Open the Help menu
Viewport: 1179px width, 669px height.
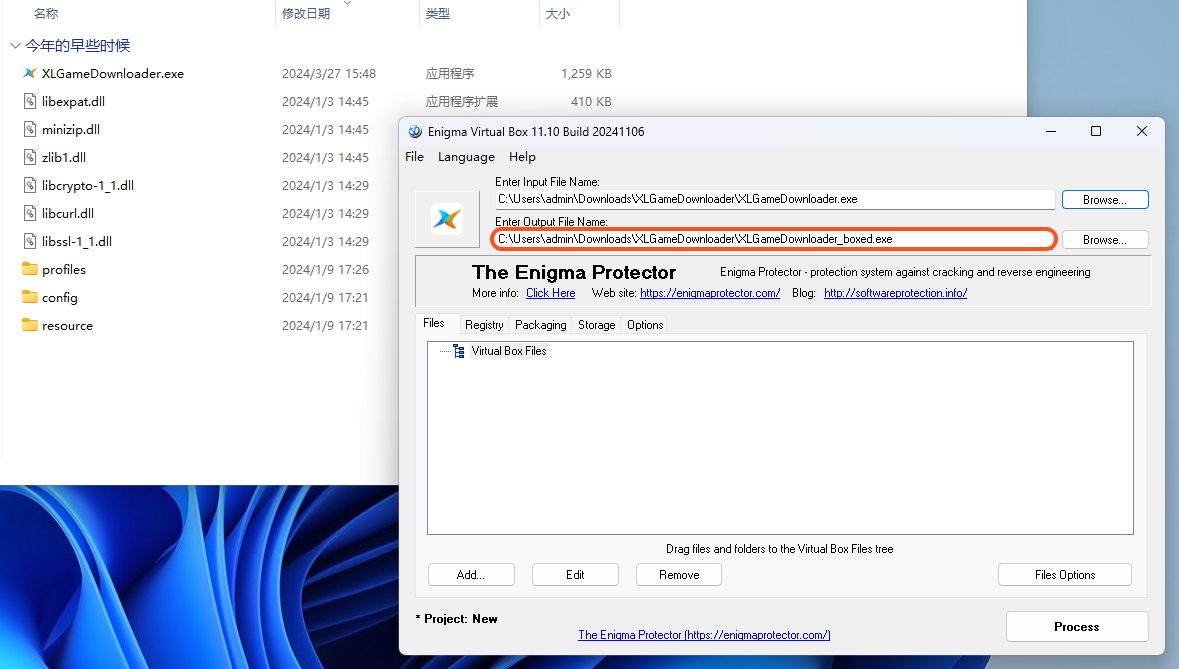522,157
